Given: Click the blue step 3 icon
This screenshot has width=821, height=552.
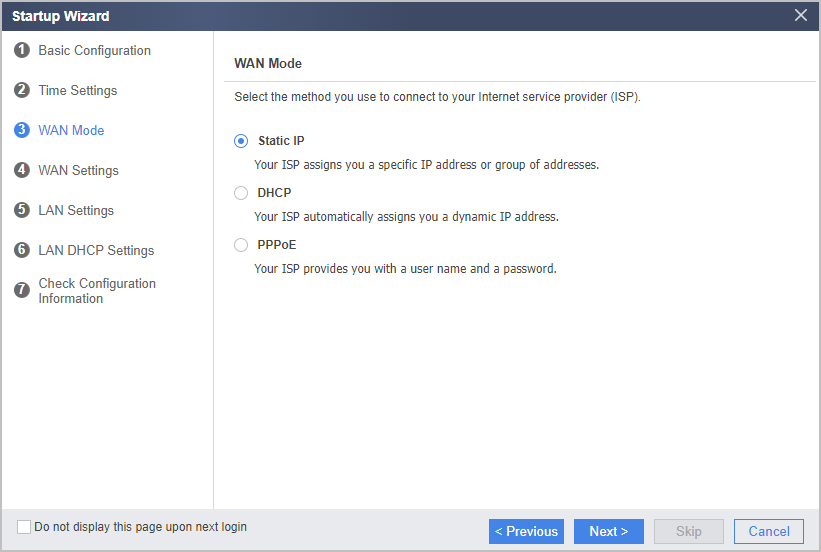Looking at the screenshot, I should (x=21, y=130).
